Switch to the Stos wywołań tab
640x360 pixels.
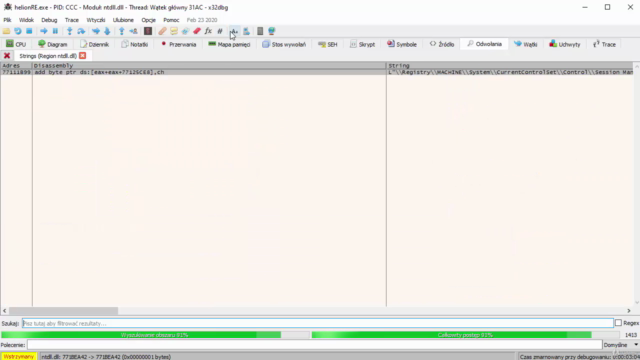(x=284, y=44)
